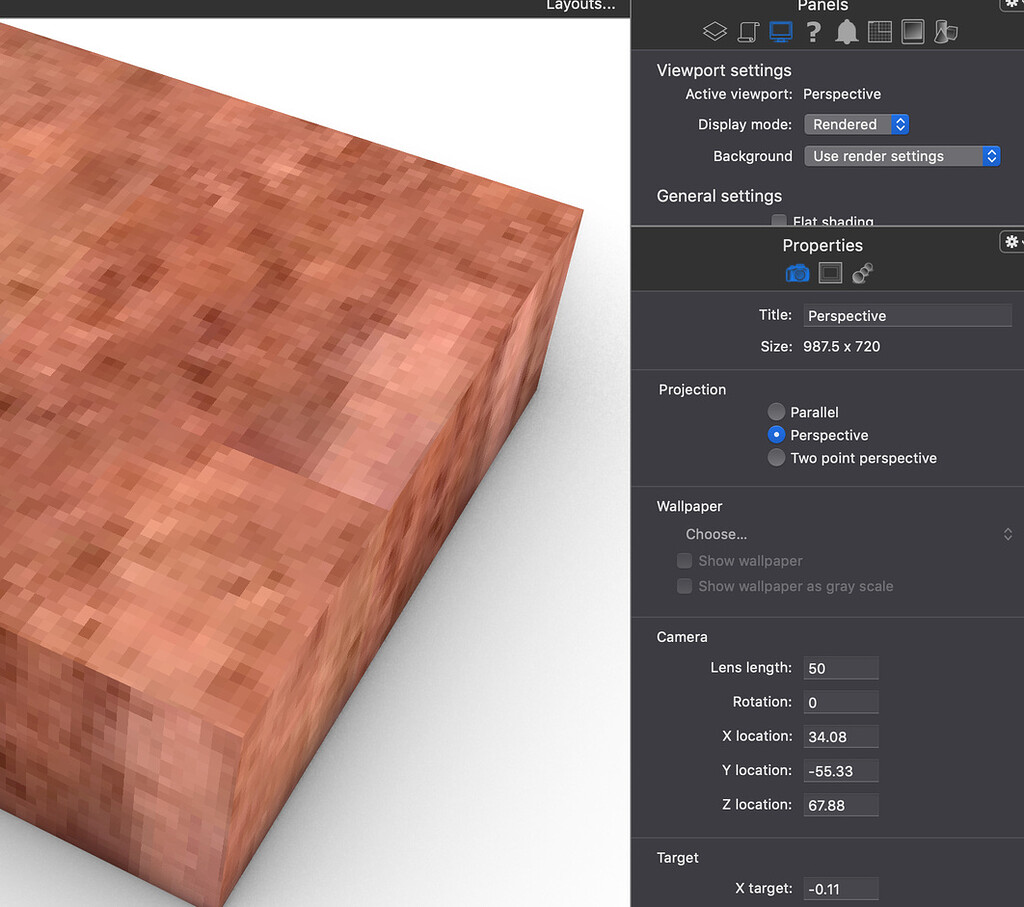Click the Notifications bell icon

[x=847, y=31]
